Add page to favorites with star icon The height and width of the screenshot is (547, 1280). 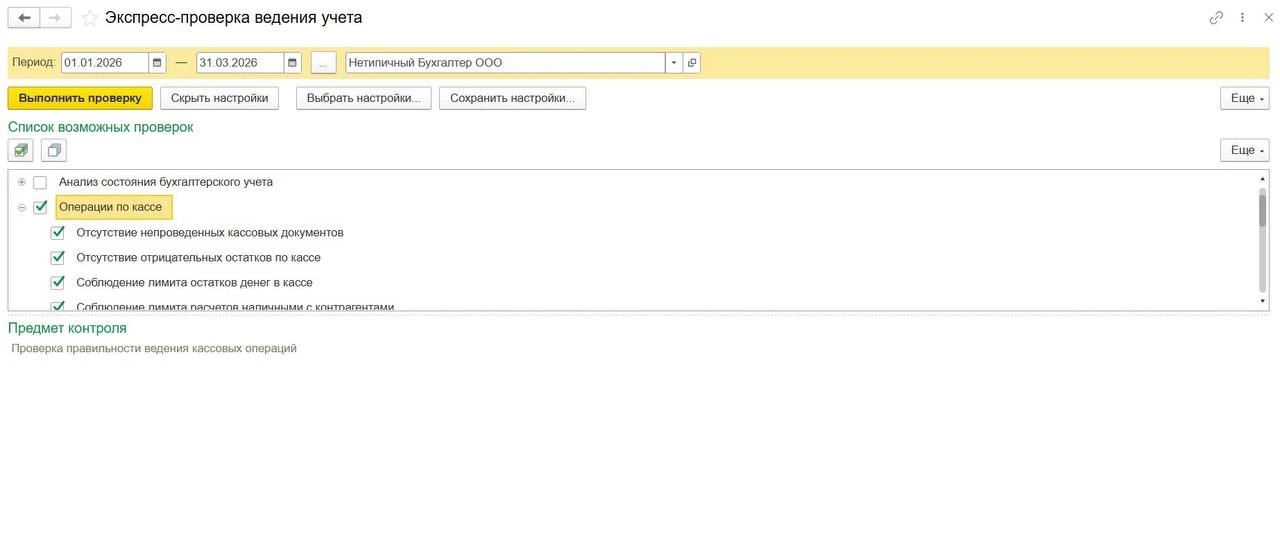click(x=90, y=18)
